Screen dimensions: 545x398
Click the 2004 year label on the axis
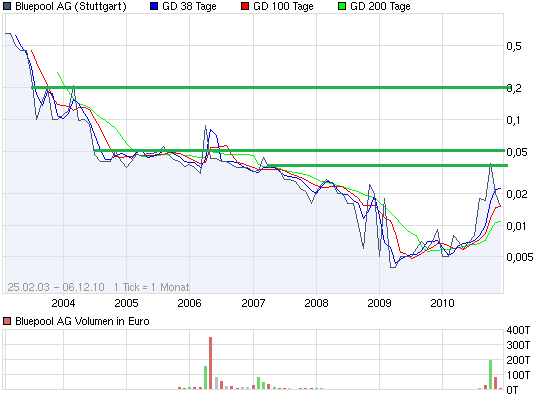[63, 303]
